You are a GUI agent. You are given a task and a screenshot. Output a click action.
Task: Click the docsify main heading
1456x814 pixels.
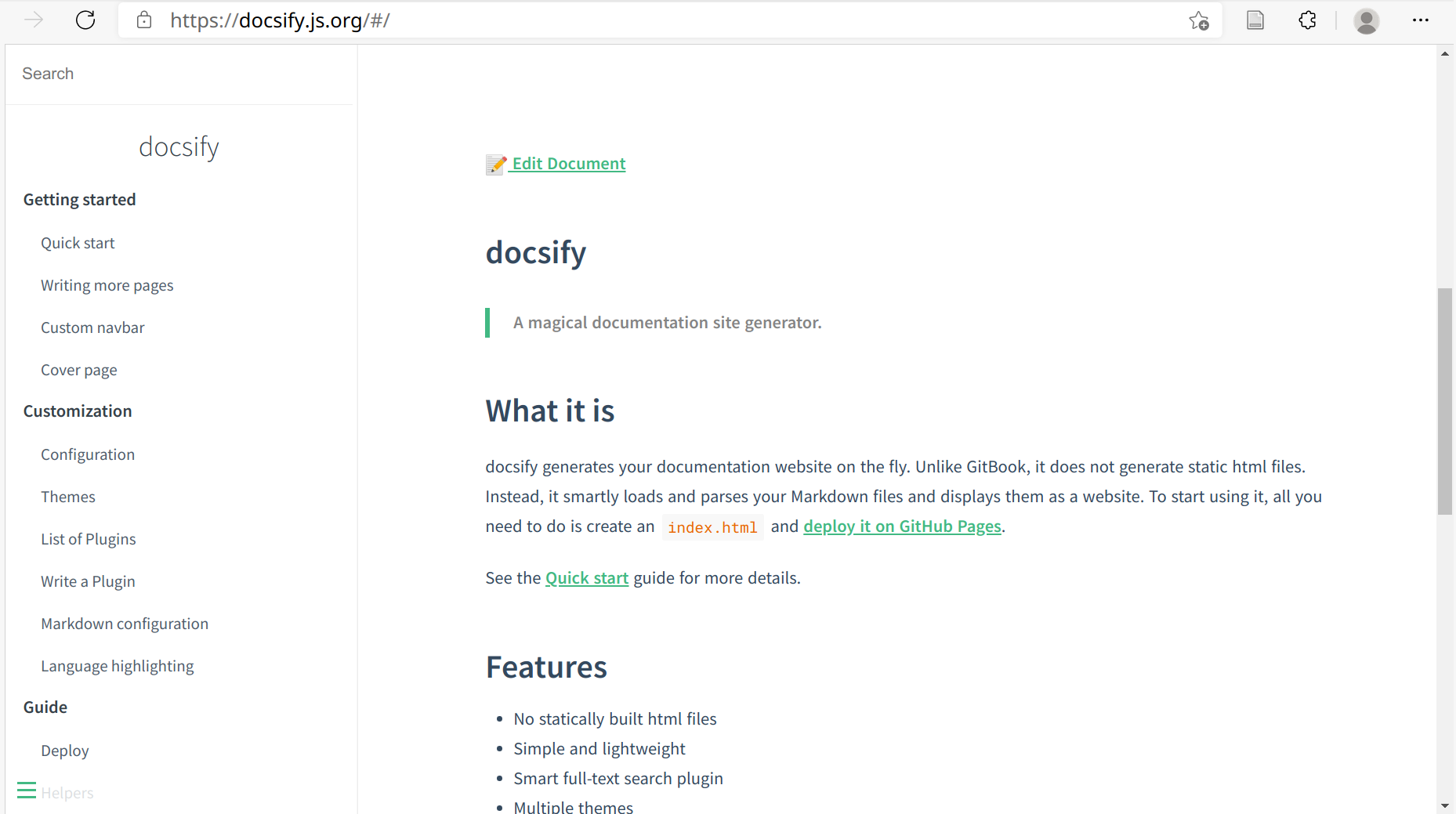coord(536,252)
